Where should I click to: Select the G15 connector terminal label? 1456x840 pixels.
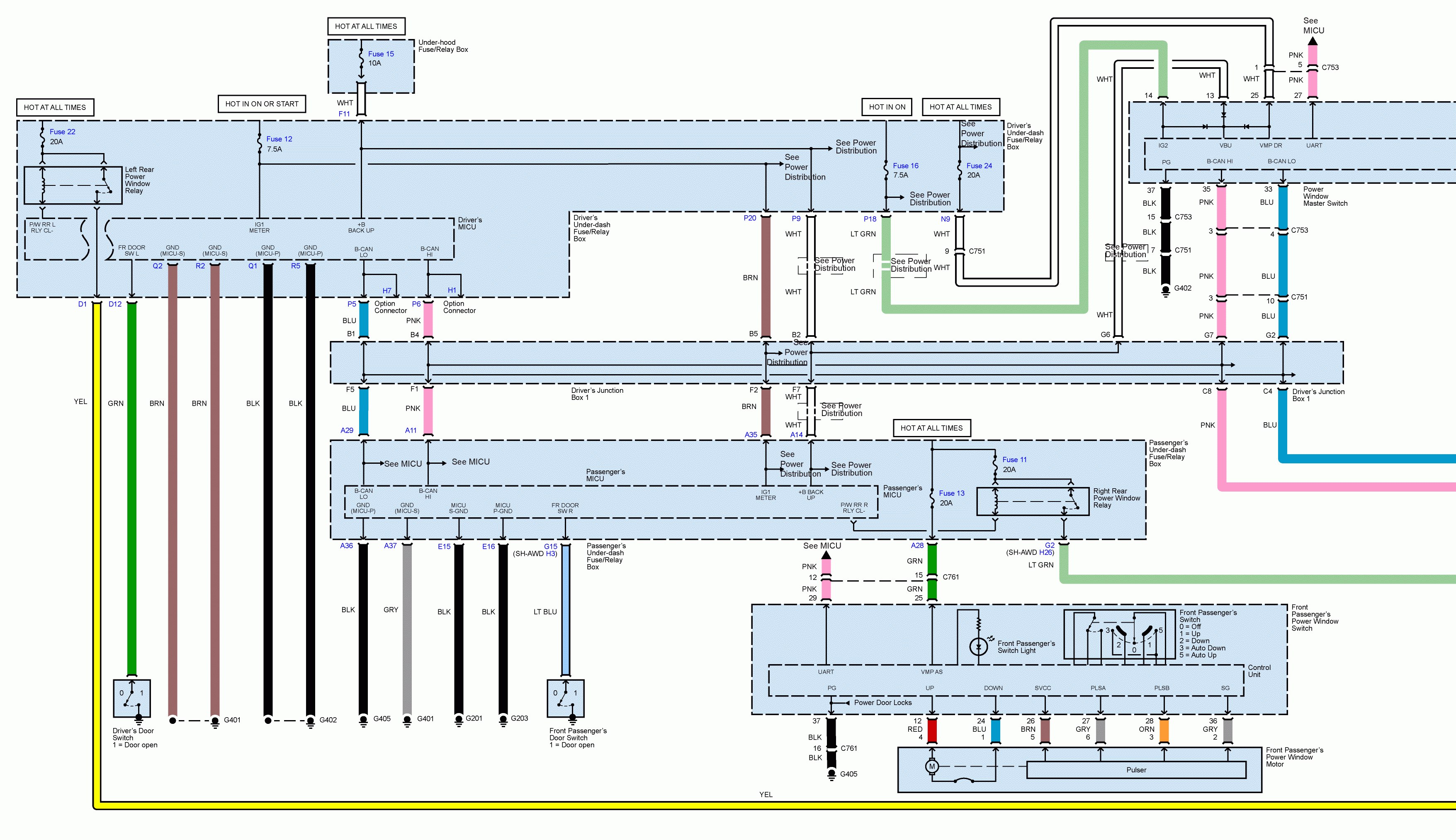(x=551, y=546)
